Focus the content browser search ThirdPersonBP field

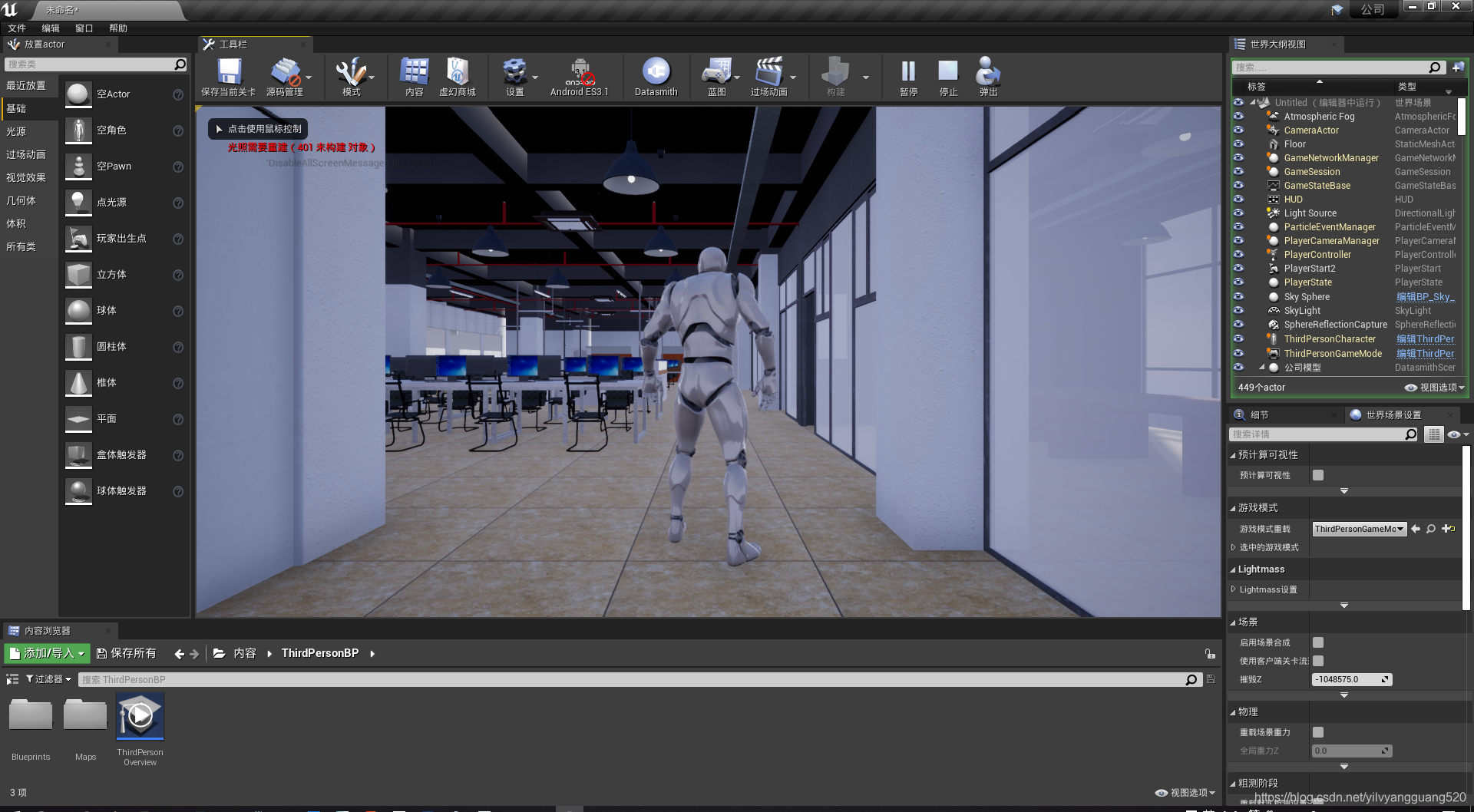639,679
